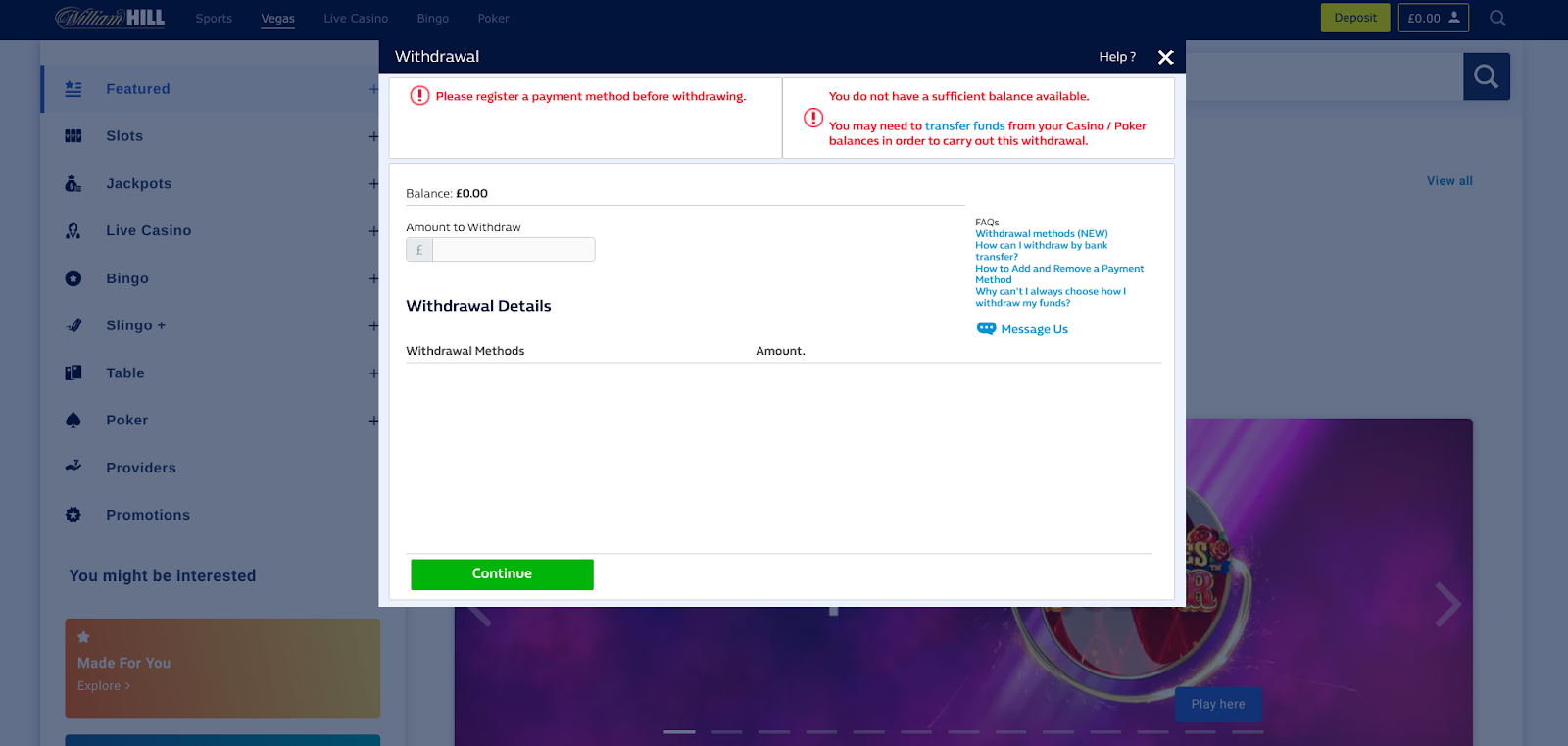Open the Help ? link in dialog
The image size is (1568, 746).
point(1117,57)
